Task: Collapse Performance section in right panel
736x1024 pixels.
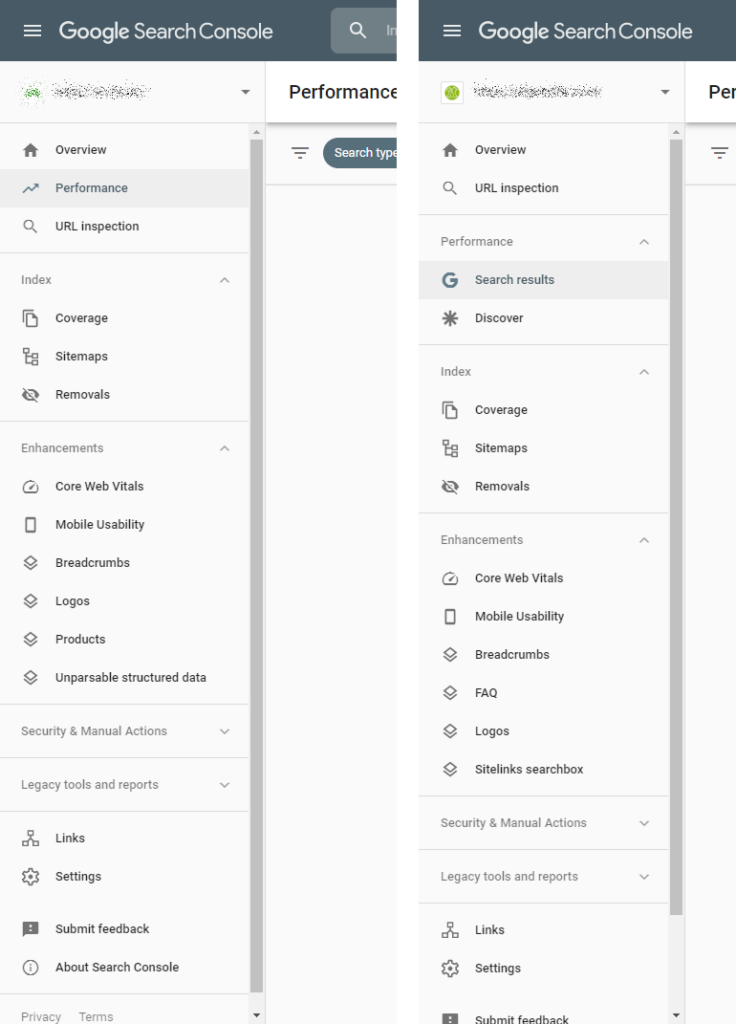Action: coord(644,242)
